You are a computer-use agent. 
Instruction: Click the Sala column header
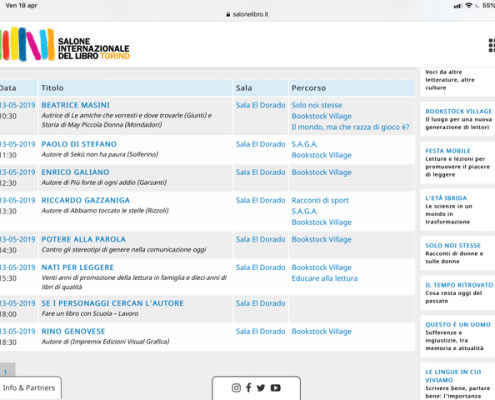tap(260, 88)
